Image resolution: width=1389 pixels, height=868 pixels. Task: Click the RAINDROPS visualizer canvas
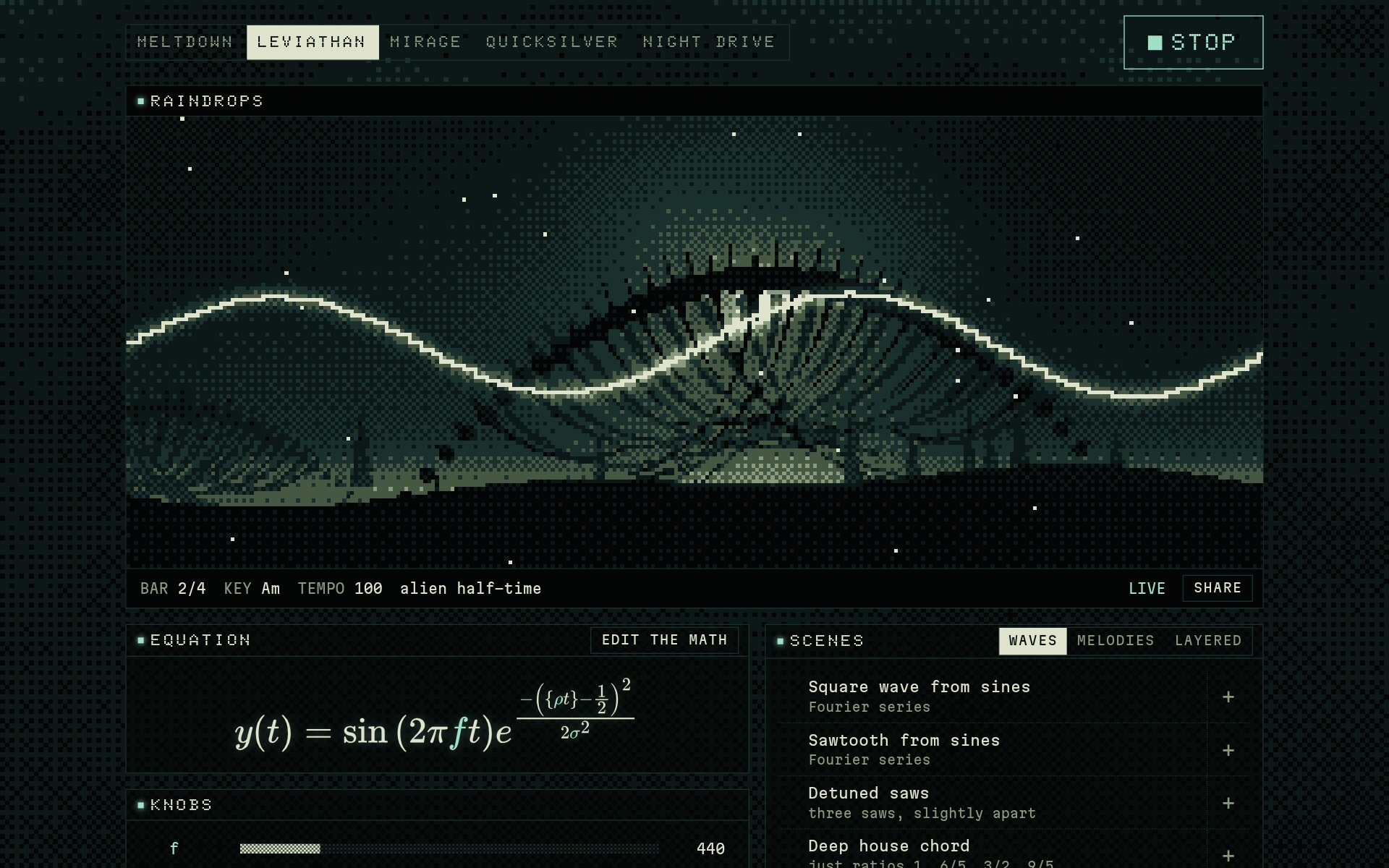[694, 342]
